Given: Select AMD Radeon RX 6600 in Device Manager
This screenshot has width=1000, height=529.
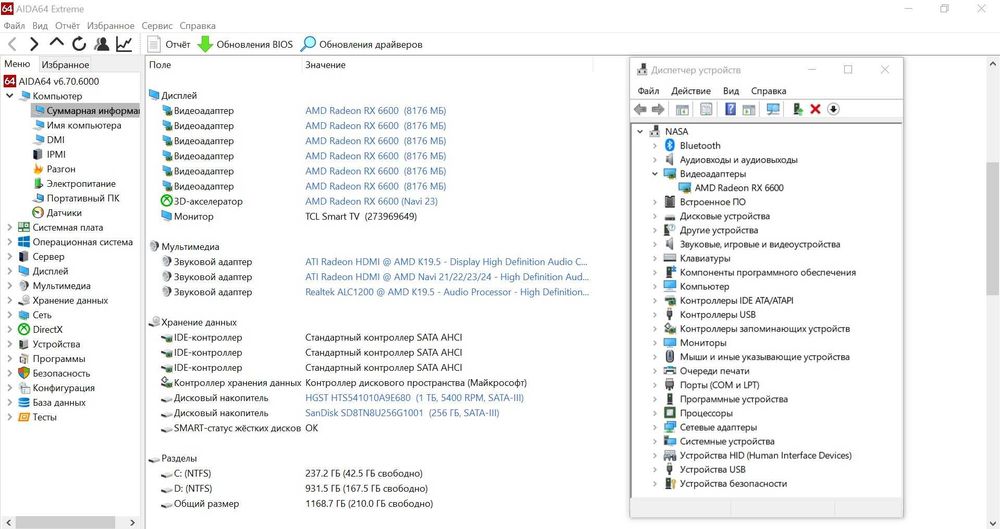Looking at the screenshot, I should (x=739, y=188).
